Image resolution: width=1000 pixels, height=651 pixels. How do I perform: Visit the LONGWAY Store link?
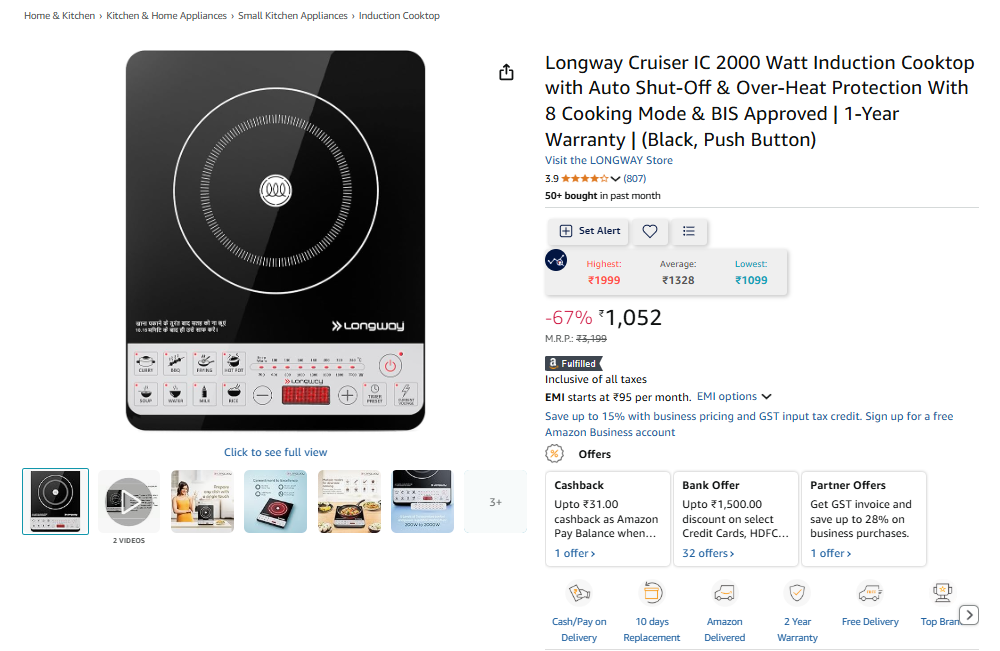tap(608, 160)
